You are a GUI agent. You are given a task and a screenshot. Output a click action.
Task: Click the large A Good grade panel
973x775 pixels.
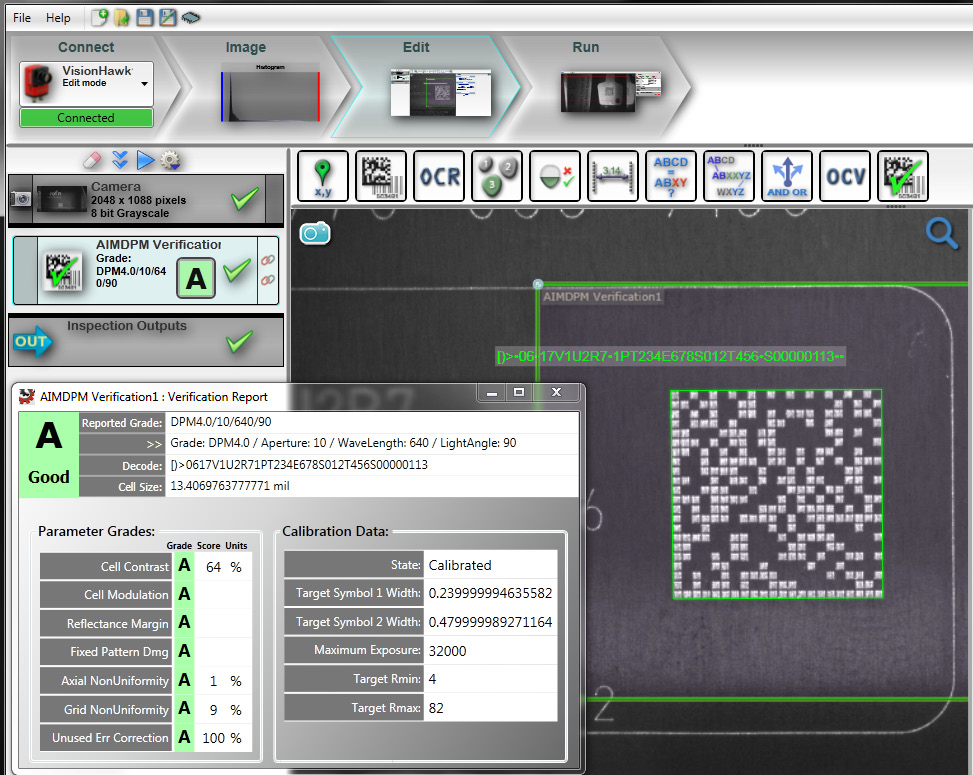[x=49, y=454]
